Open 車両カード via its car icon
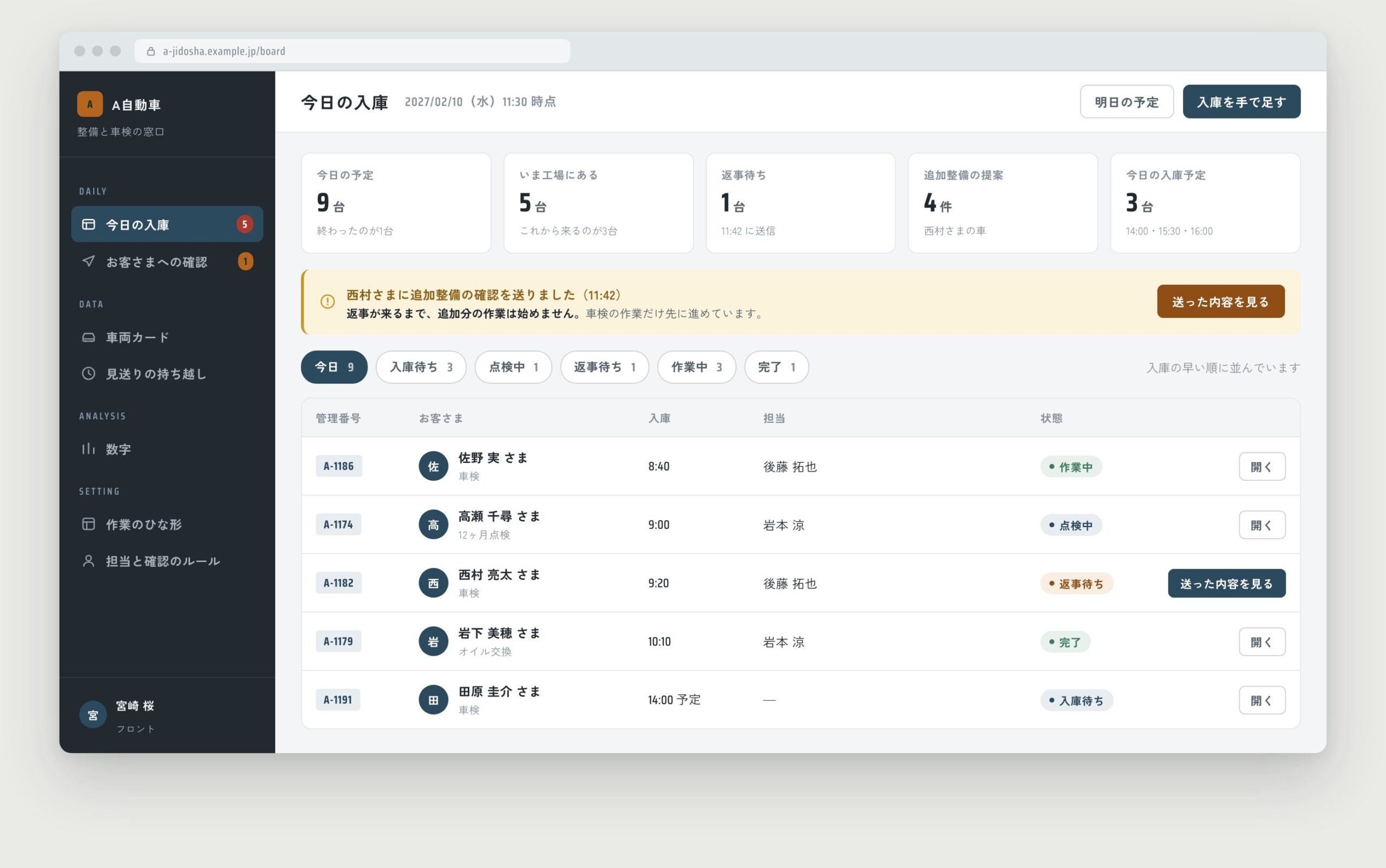 point(88,337)
